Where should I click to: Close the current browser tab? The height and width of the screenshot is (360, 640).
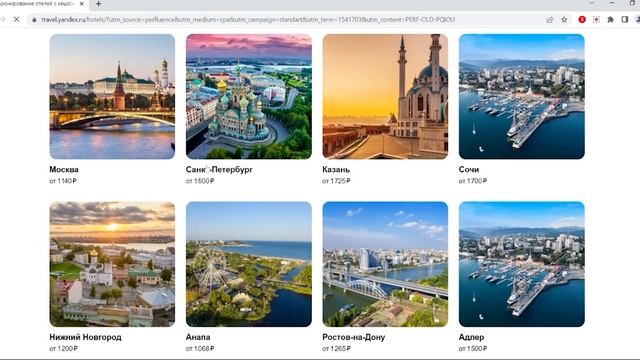(82, 4)
